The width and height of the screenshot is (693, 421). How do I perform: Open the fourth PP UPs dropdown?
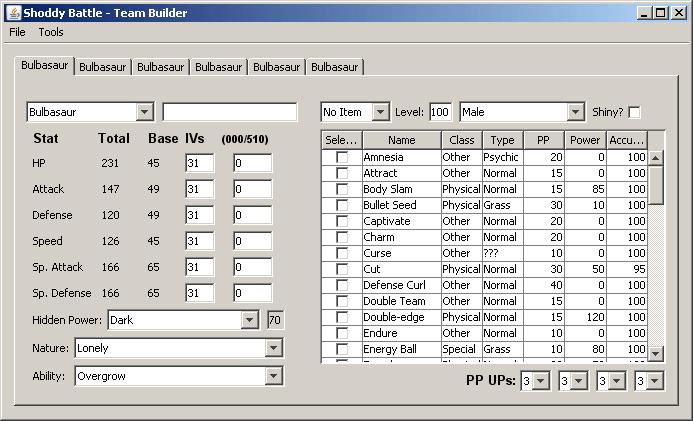click(x=649, y=381)
